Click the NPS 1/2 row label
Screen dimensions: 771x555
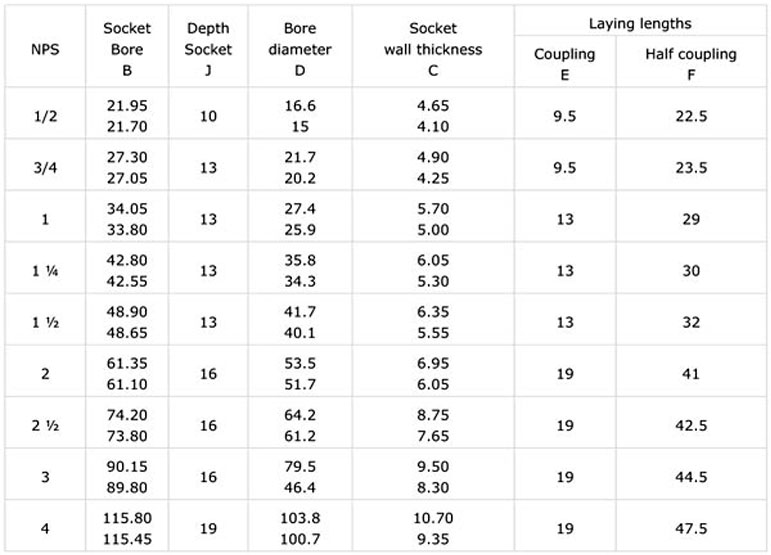(45, 116)
